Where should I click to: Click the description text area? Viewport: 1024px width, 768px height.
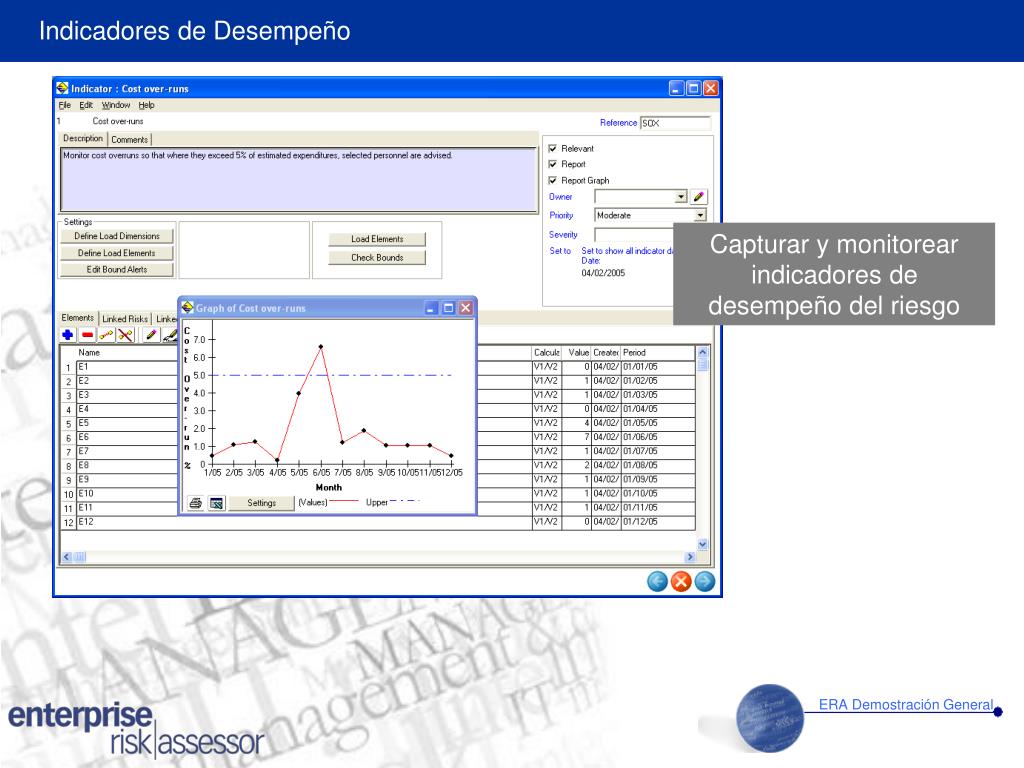299,180
